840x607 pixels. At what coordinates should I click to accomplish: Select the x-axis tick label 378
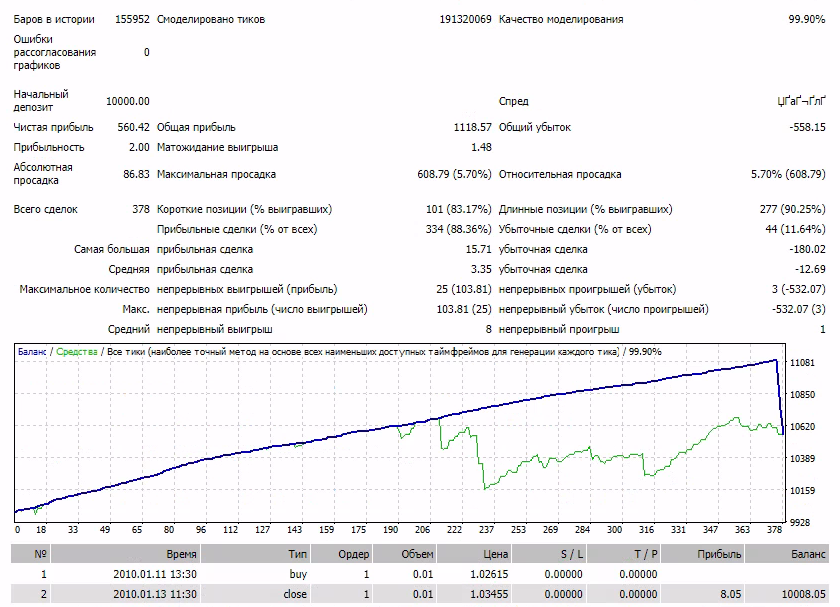click(x=774, y=530)
